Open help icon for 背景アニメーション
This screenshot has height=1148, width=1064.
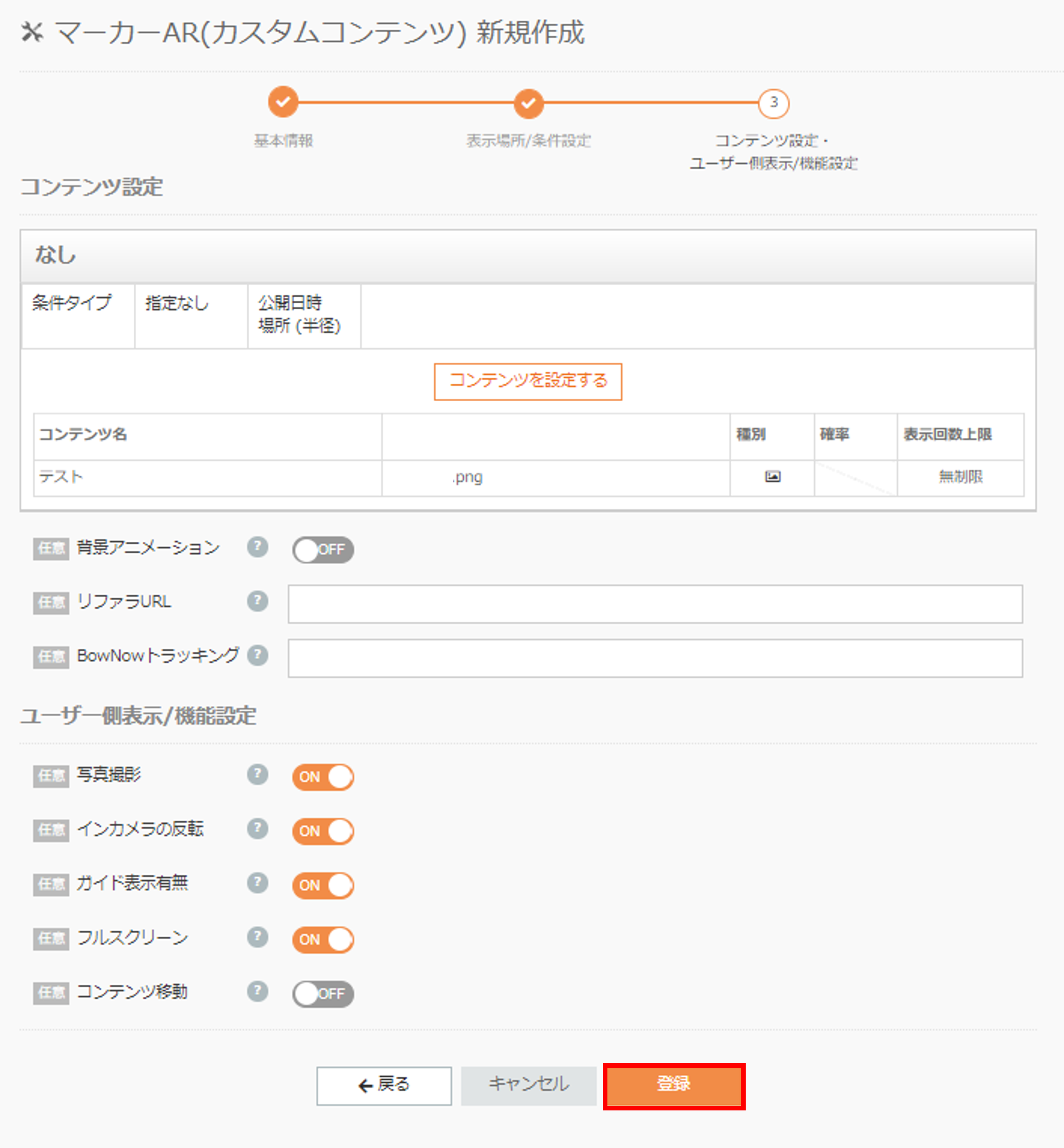click(x=258, y=547)
